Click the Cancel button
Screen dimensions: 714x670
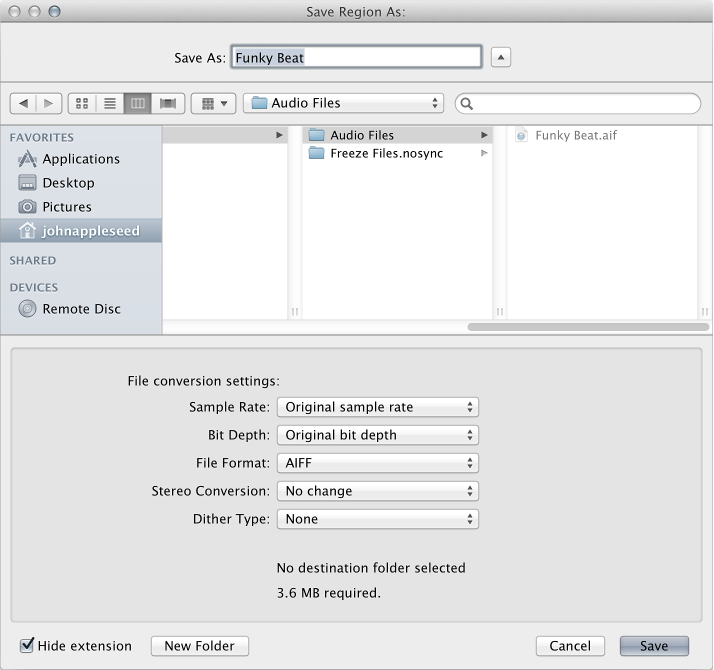tap(570, 646)
